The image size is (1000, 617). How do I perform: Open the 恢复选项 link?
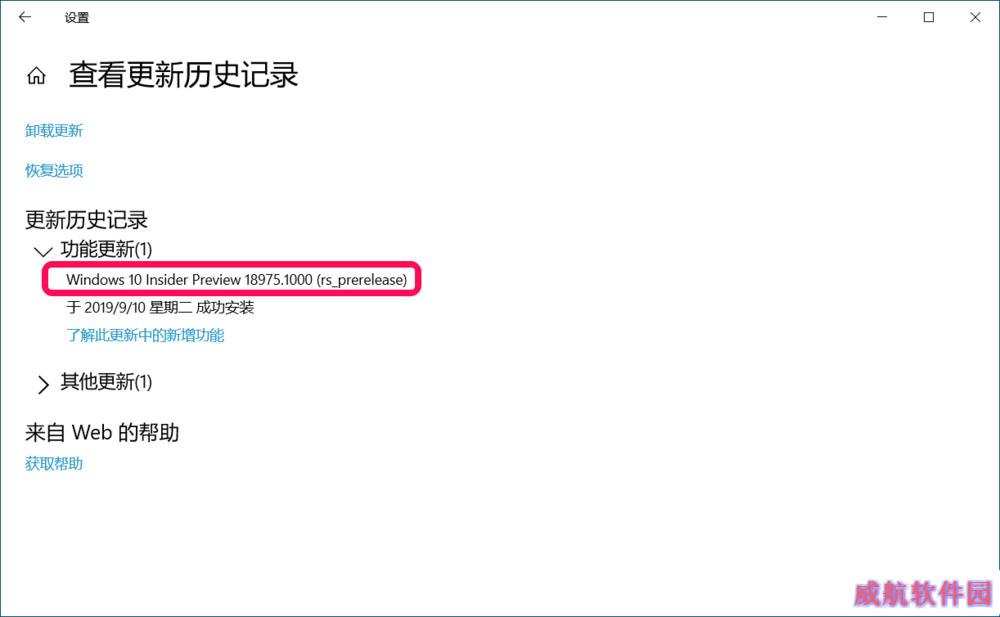click(x=54, y=170)
